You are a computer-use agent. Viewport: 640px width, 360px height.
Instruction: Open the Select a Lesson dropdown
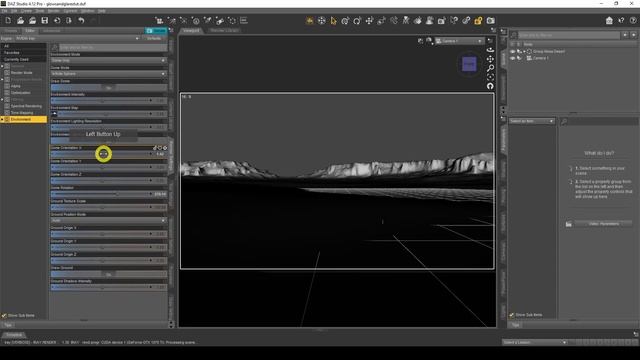535,342
